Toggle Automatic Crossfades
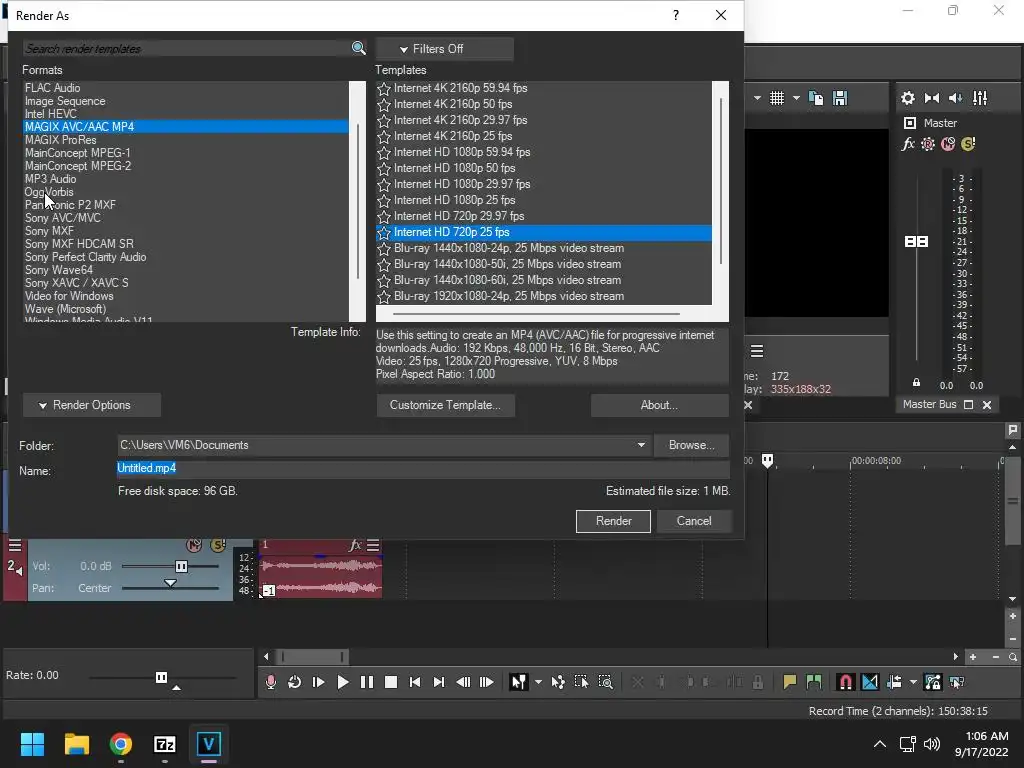 [870, 682]
